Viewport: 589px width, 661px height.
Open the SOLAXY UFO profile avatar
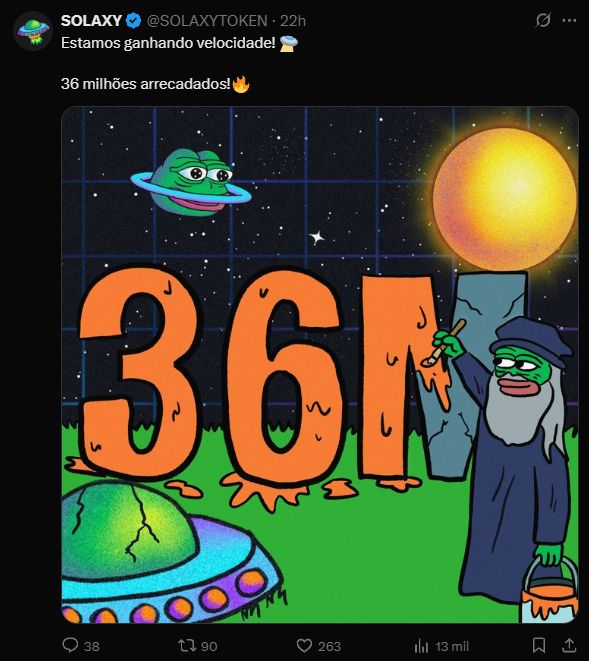(x=33, y=31)
